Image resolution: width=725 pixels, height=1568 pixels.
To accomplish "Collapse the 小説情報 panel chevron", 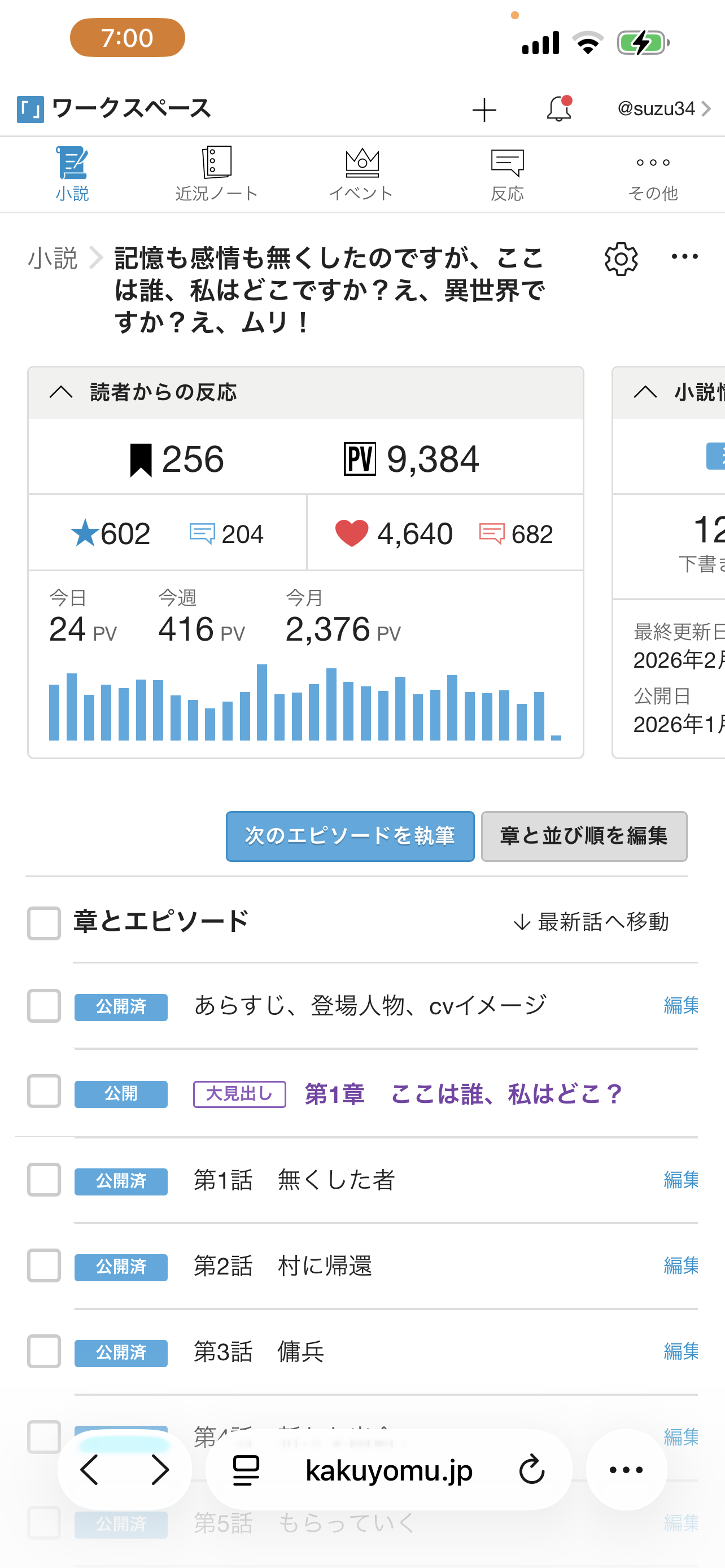I will [645, 392].
